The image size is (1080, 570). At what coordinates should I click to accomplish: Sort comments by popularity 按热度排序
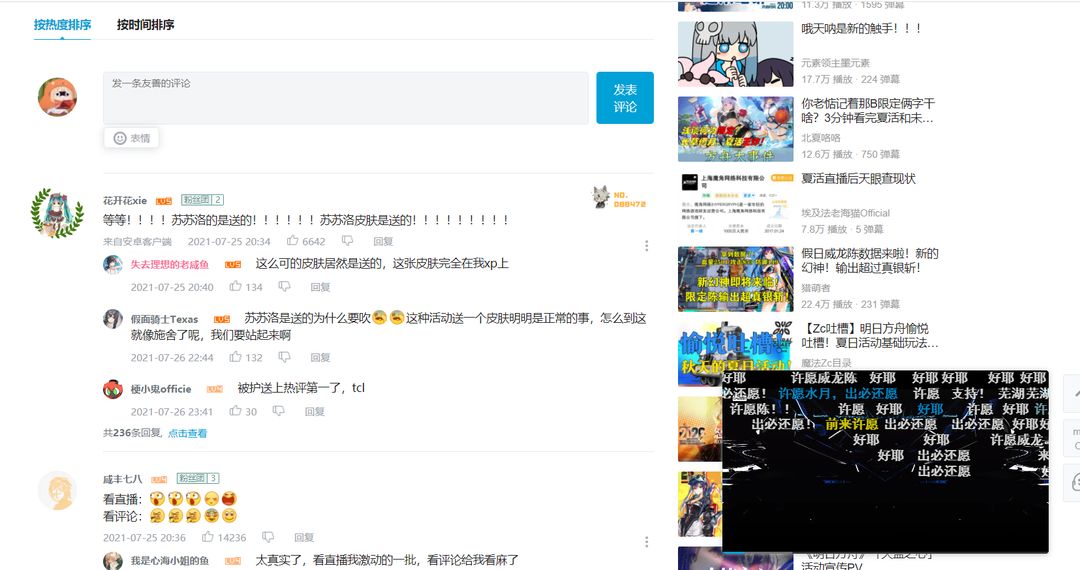click(x=62, y=25)
